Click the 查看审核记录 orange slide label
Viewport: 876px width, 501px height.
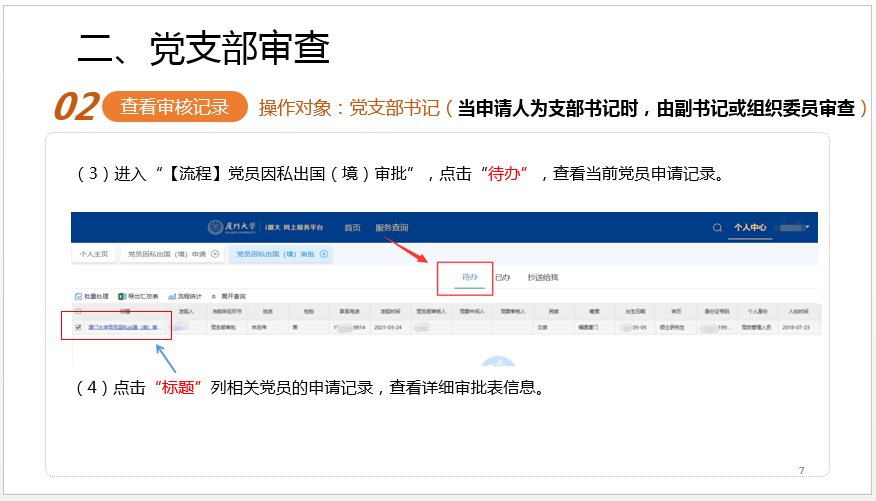click(175, 107)
